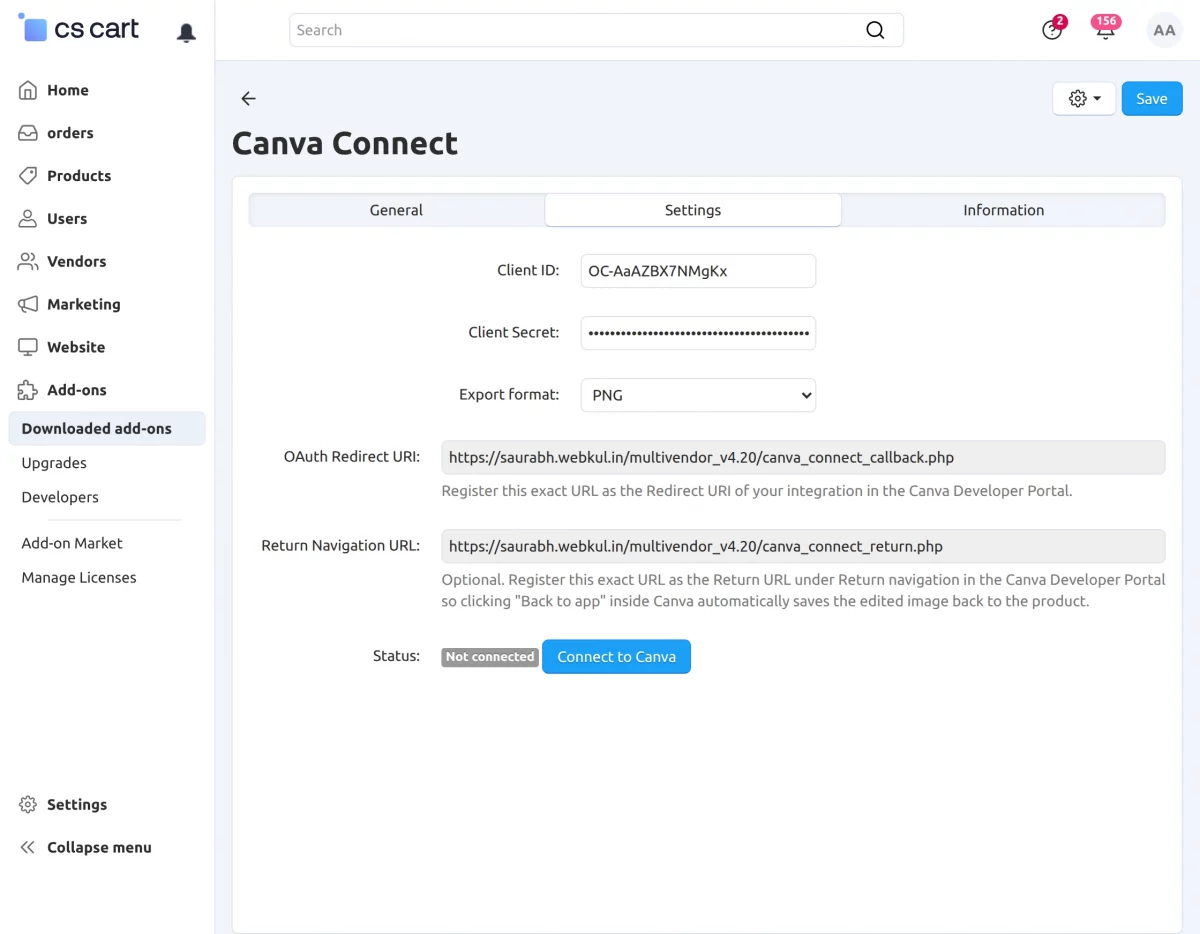Open the Vendors menu label
The image size is (1200, 934).
point(76,261)
